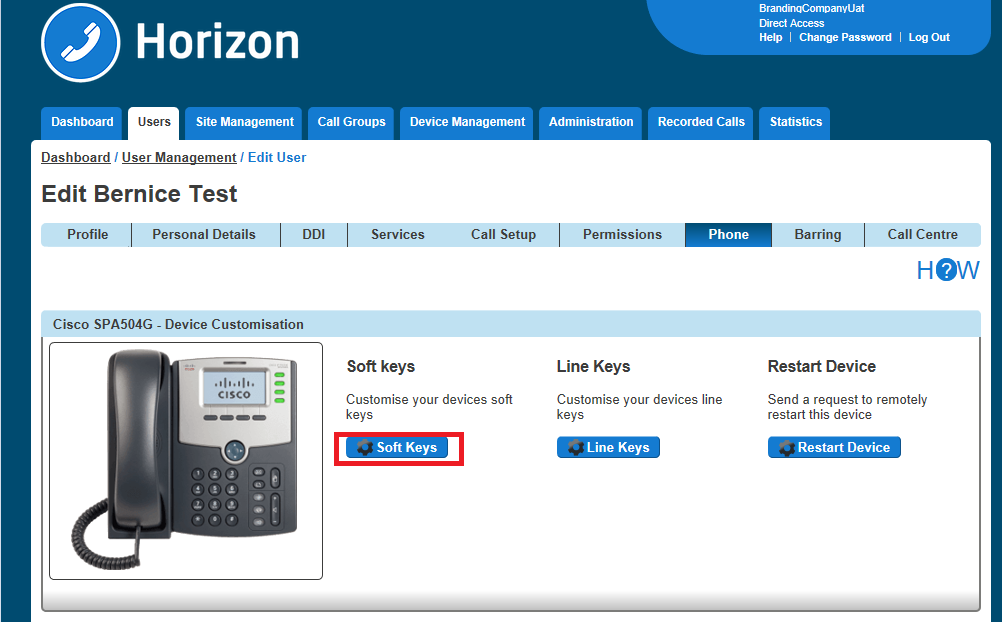
Task: Click 'Customise your devices soft keys' text
Action: (429, 407)
